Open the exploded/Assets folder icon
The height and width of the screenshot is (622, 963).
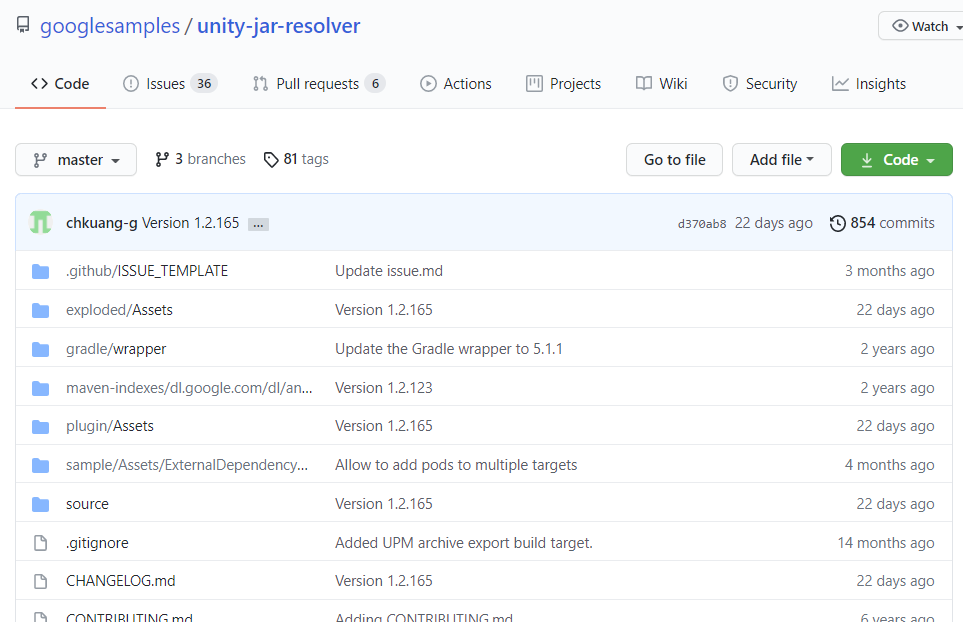[x=40, y=310]
